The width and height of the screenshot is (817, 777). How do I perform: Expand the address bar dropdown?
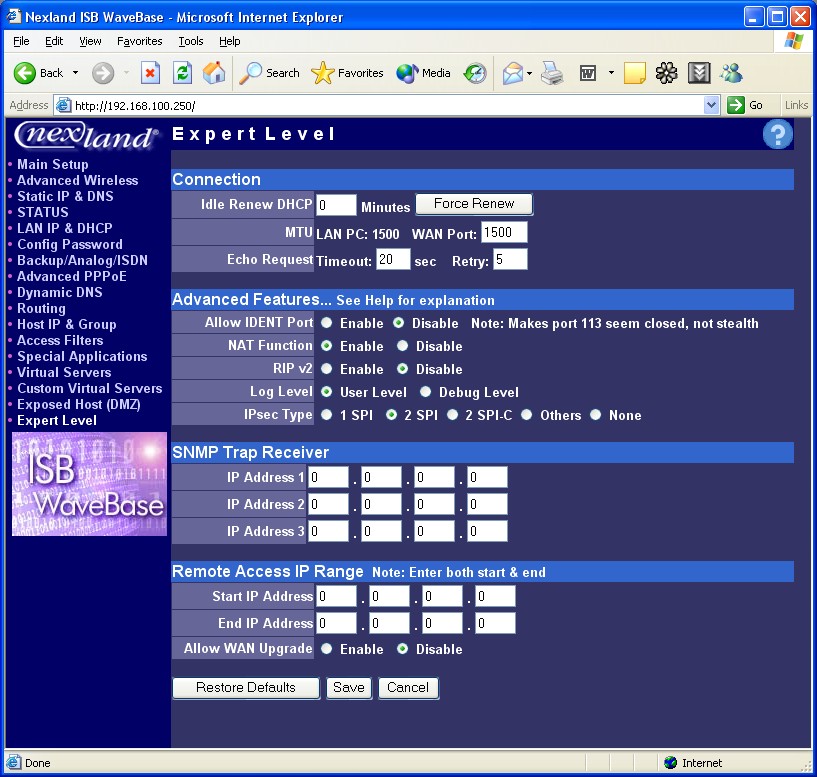711,105
